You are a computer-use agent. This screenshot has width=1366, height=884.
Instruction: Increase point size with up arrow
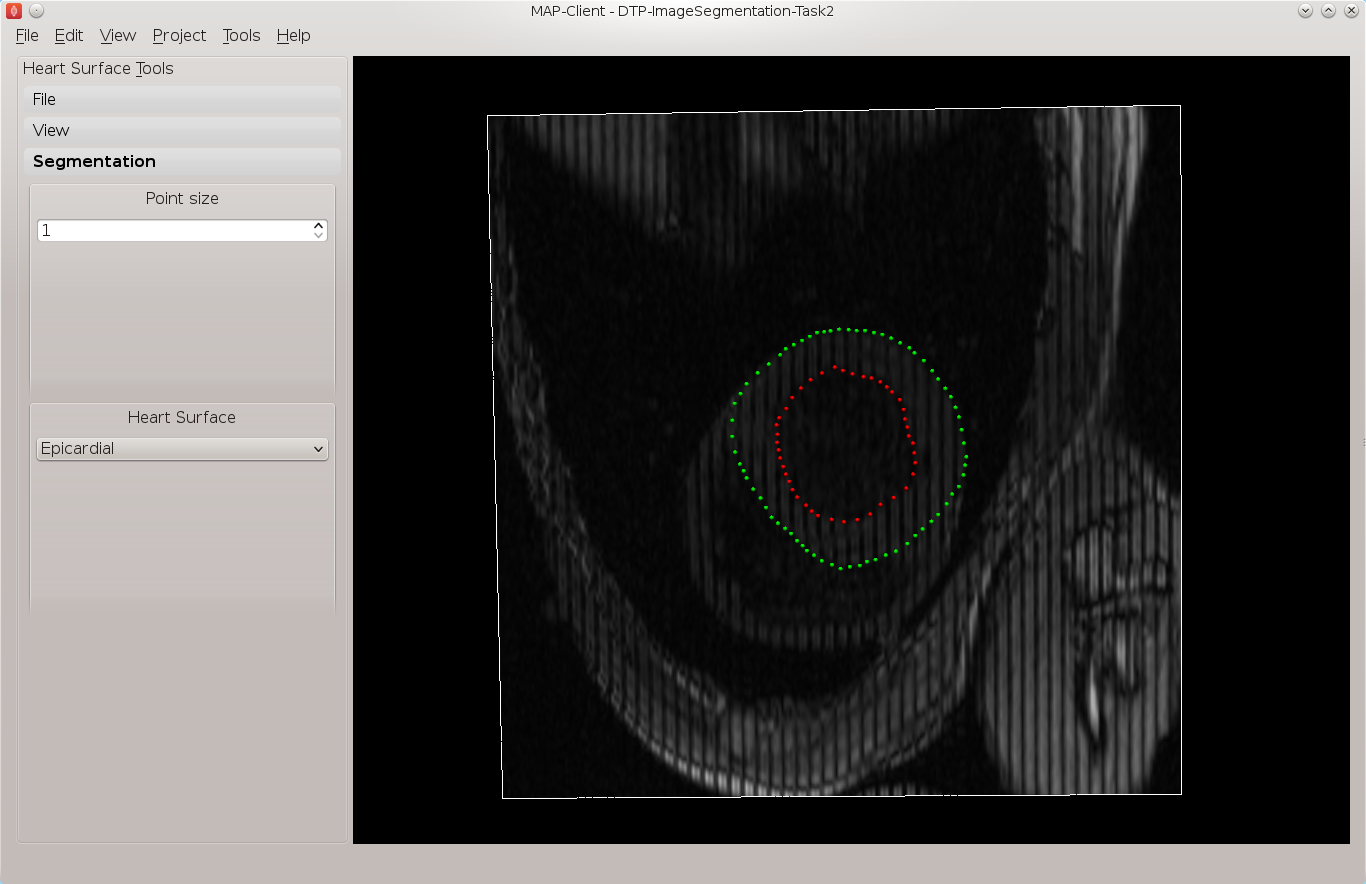pos(319,225)
